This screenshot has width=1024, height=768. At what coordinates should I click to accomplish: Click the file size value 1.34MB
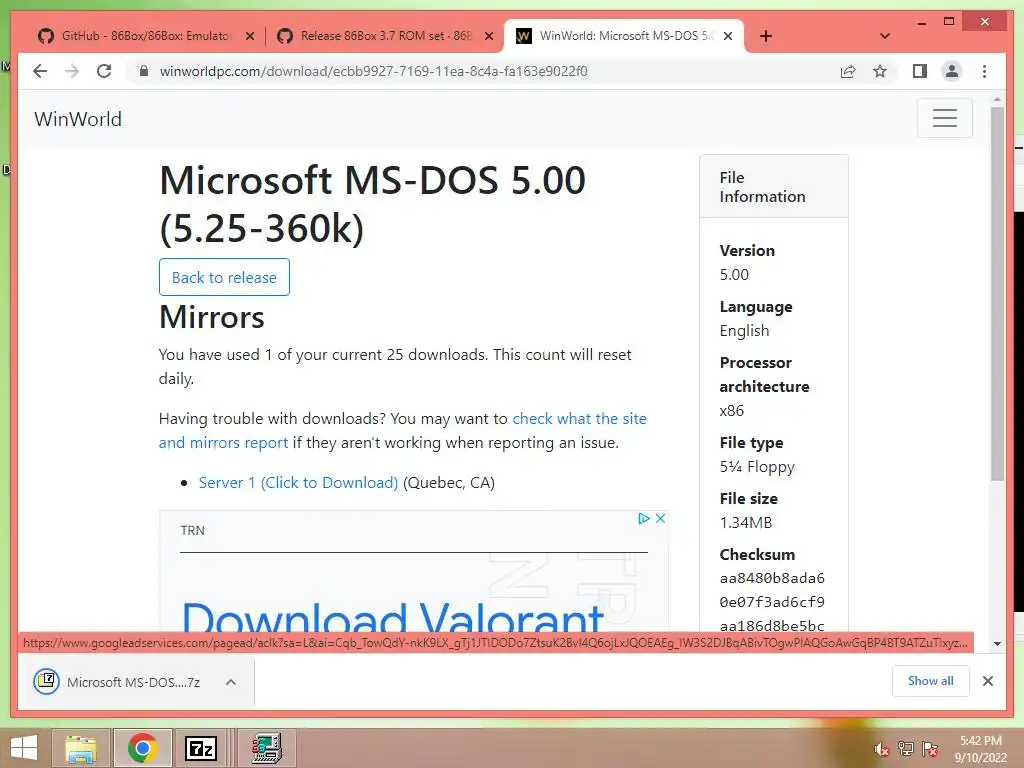pos(746,522)
